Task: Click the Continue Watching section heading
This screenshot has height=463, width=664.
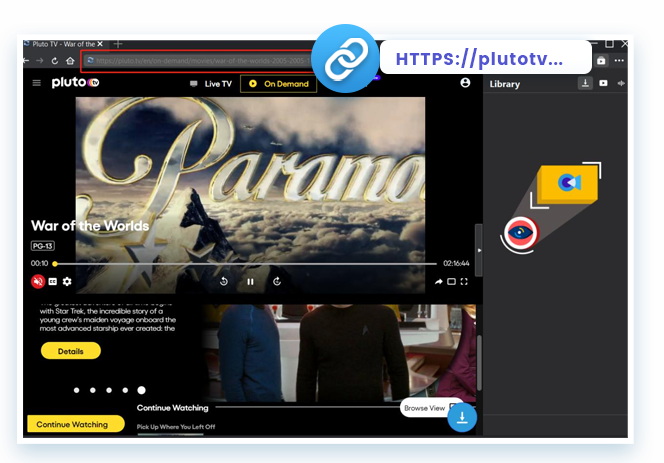Action: point(172,408)
